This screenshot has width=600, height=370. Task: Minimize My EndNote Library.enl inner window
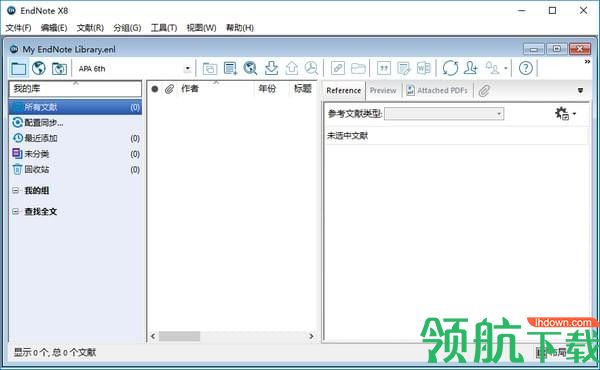(534, 49)
